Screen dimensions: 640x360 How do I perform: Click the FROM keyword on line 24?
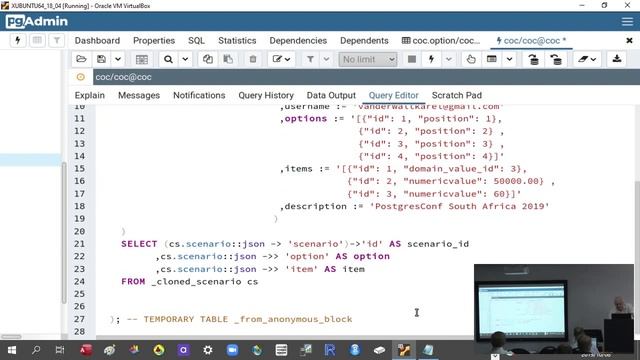pos(133,281)
